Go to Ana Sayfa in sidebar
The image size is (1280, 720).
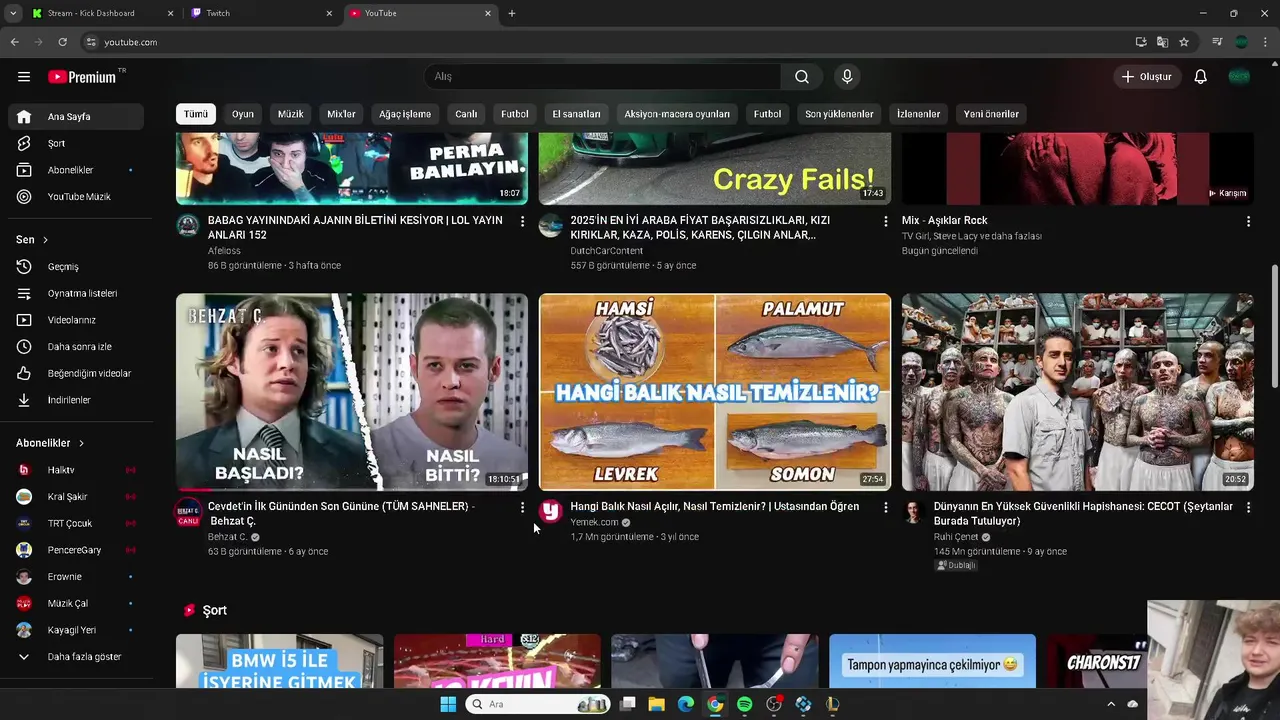(76, 117)
